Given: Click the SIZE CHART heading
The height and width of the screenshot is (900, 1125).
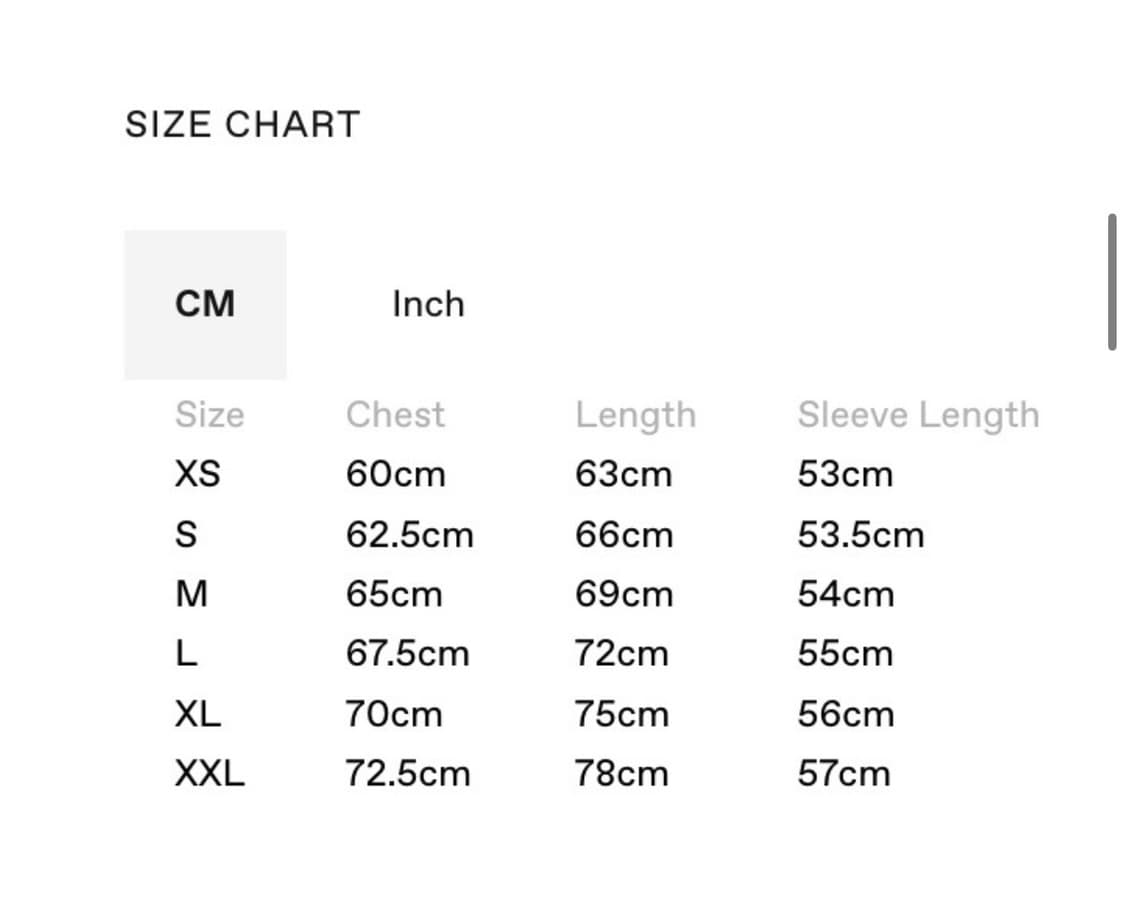Looking at the screenshot, I should 242,125.
